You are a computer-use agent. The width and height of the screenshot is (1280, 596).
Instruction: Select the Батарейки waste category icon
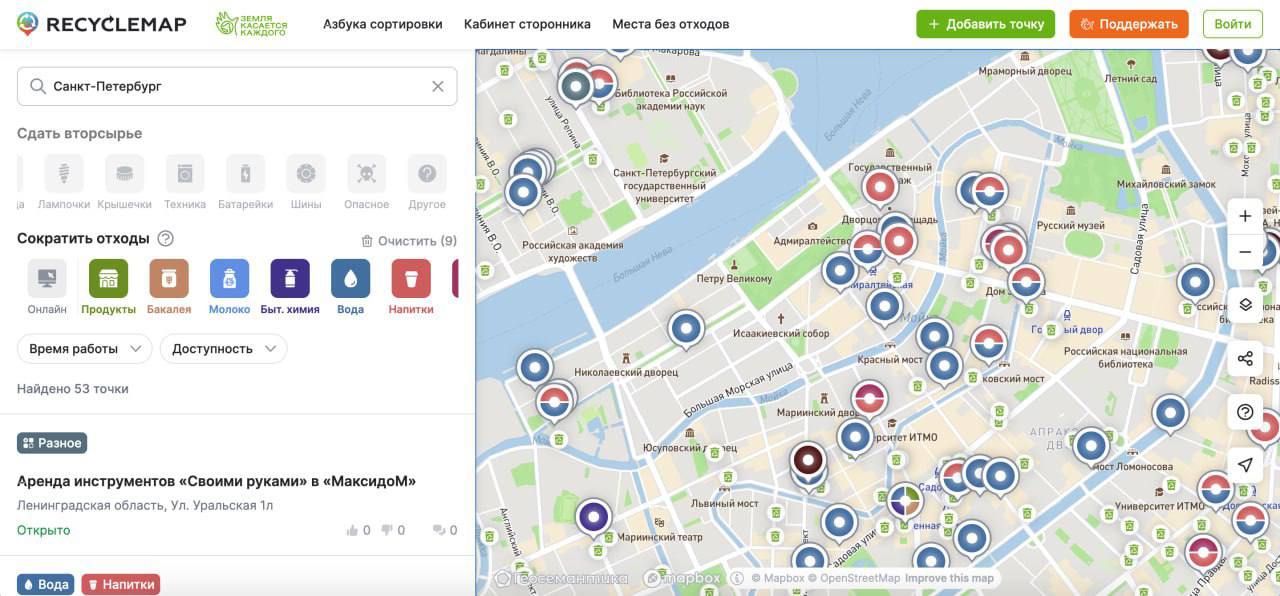(245, 174)
